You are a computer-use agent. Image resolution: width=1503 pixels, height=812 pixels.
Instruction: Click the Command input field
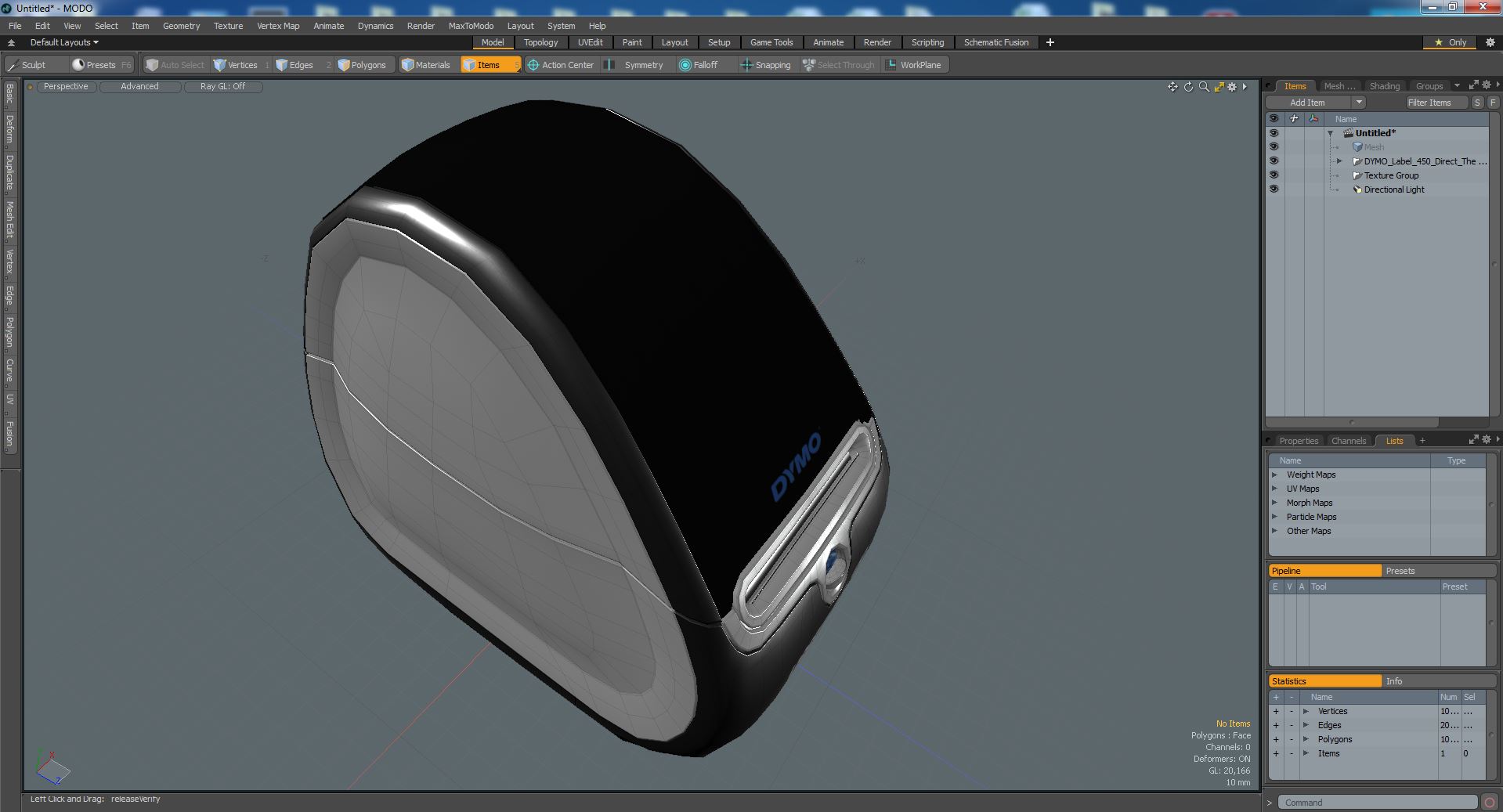1377,803
